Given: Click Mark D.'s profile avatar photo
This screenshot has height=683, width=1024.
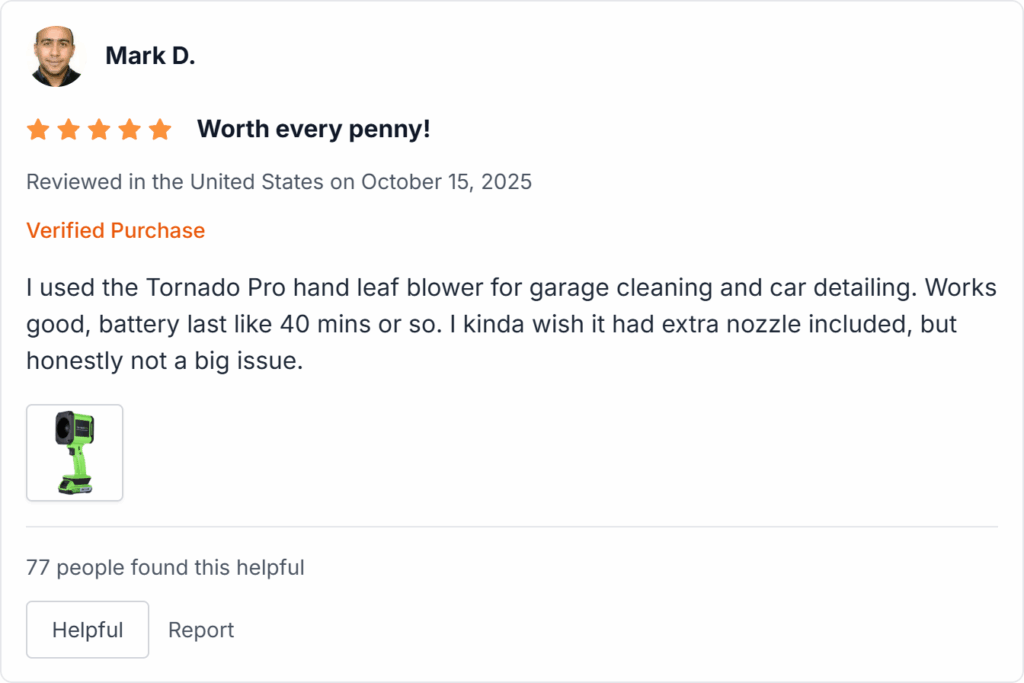Looking at the screenshot, I should 56,56.
